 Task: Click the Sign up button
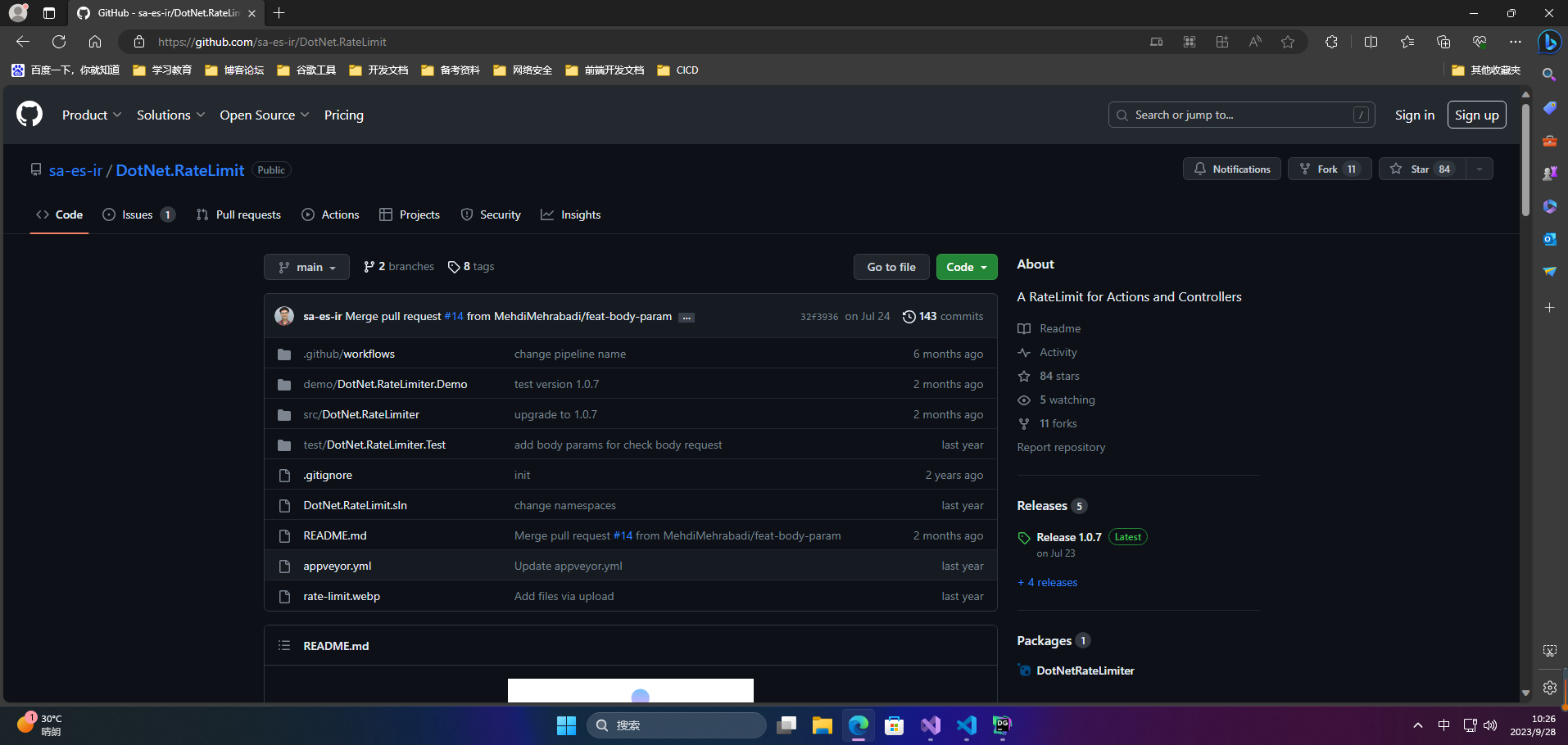(1477, 115)
